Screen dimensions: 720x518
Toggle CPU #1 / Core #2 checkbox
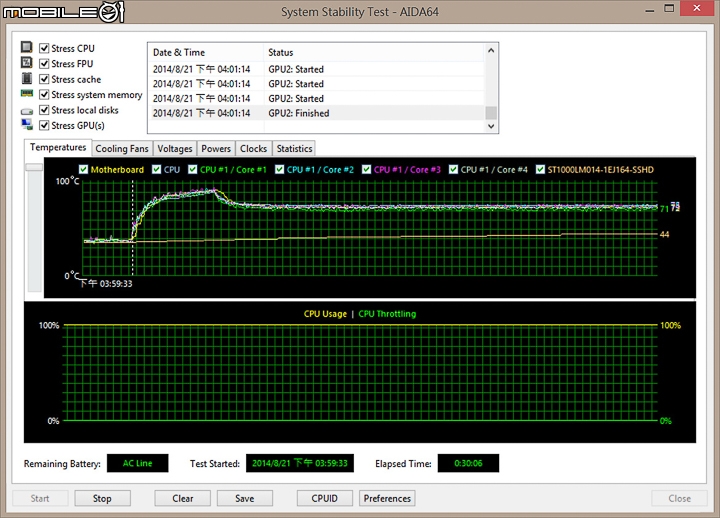(279, 169)
